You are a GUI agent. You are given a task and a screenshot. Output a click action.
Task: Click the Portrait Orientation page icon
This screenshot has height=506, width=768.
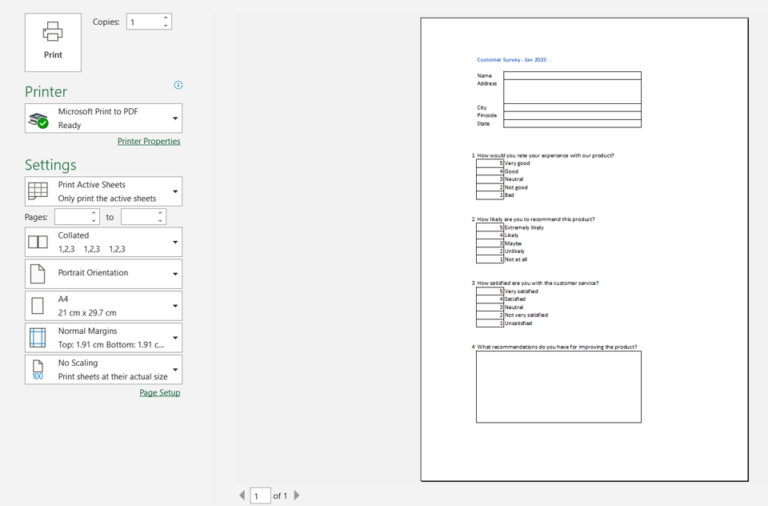38,274
